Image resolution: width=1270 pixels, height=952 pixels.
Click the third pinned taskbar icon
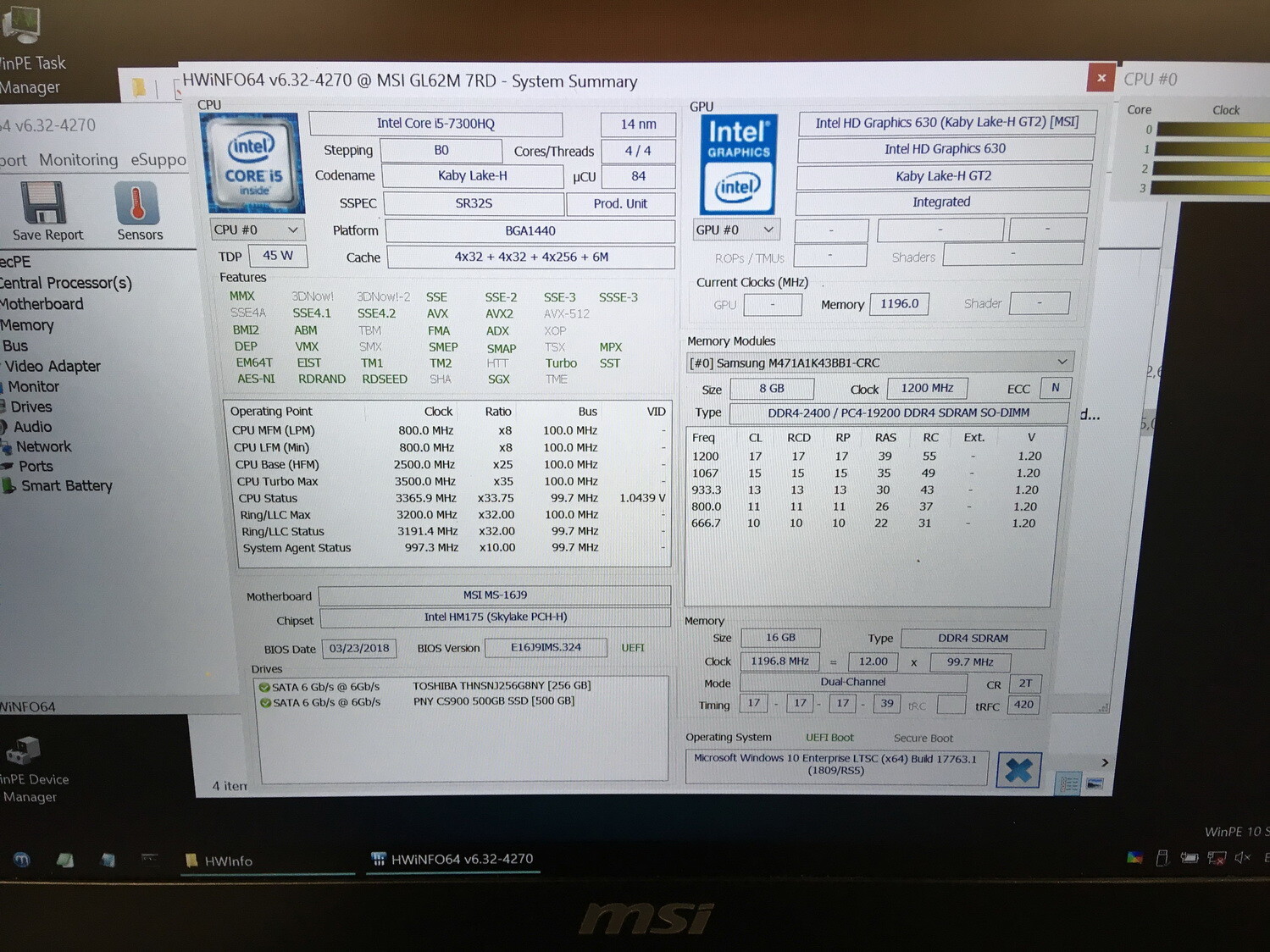(108, 860)
